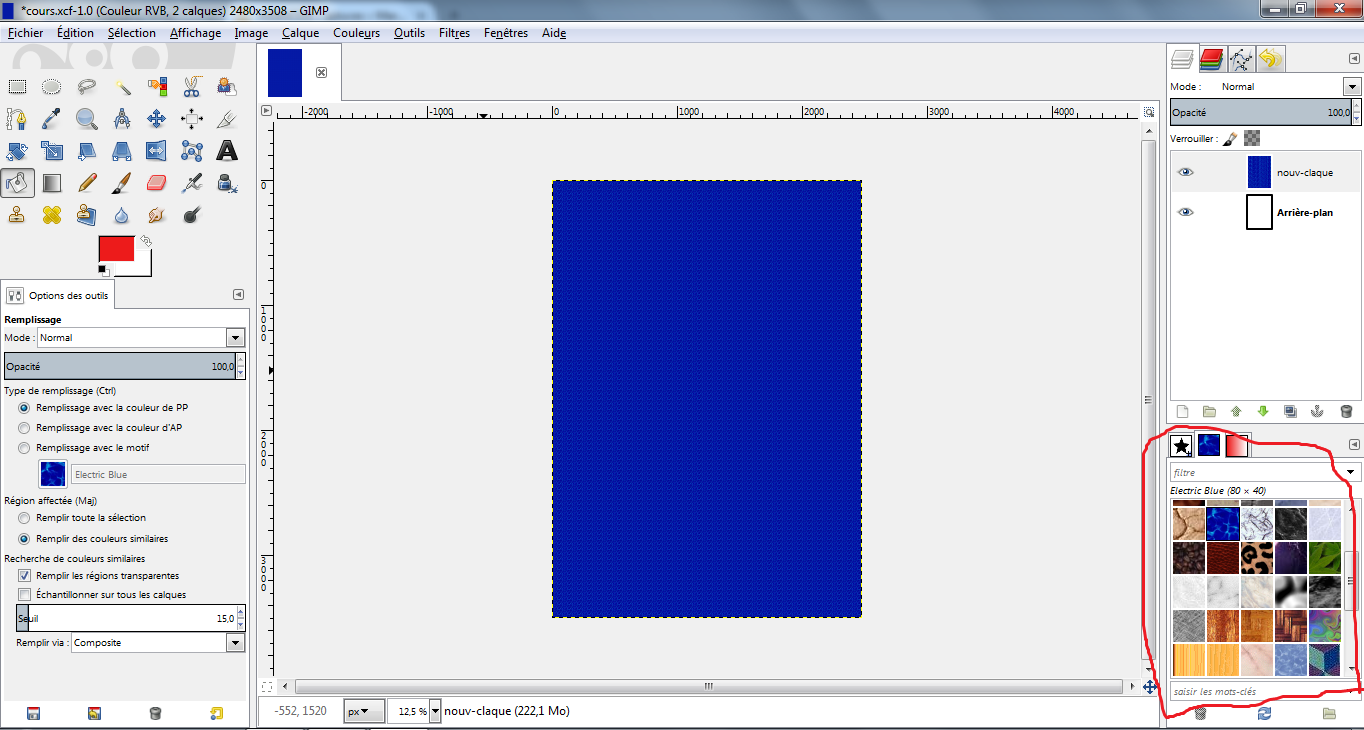Image resolution: width=1364 pixels, height=730 pixels.
Task: Hide the nouv-claque layer
Action: coord(1185,172)
